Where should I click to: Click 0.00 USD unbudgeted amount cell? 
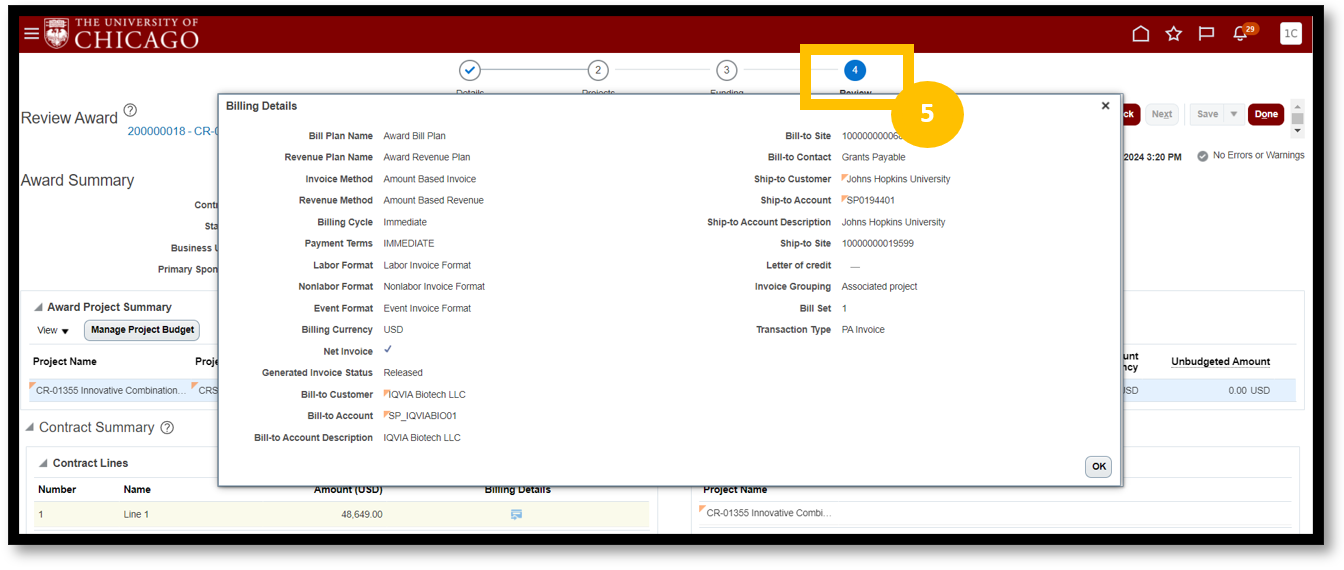click(x=1249, y=390)
